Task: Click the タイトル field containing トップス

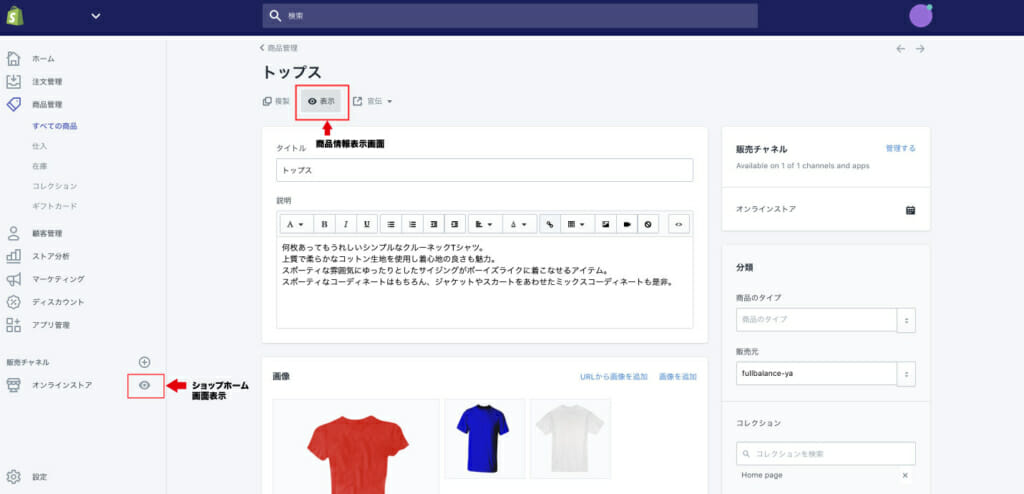Action: click(485, 170)
